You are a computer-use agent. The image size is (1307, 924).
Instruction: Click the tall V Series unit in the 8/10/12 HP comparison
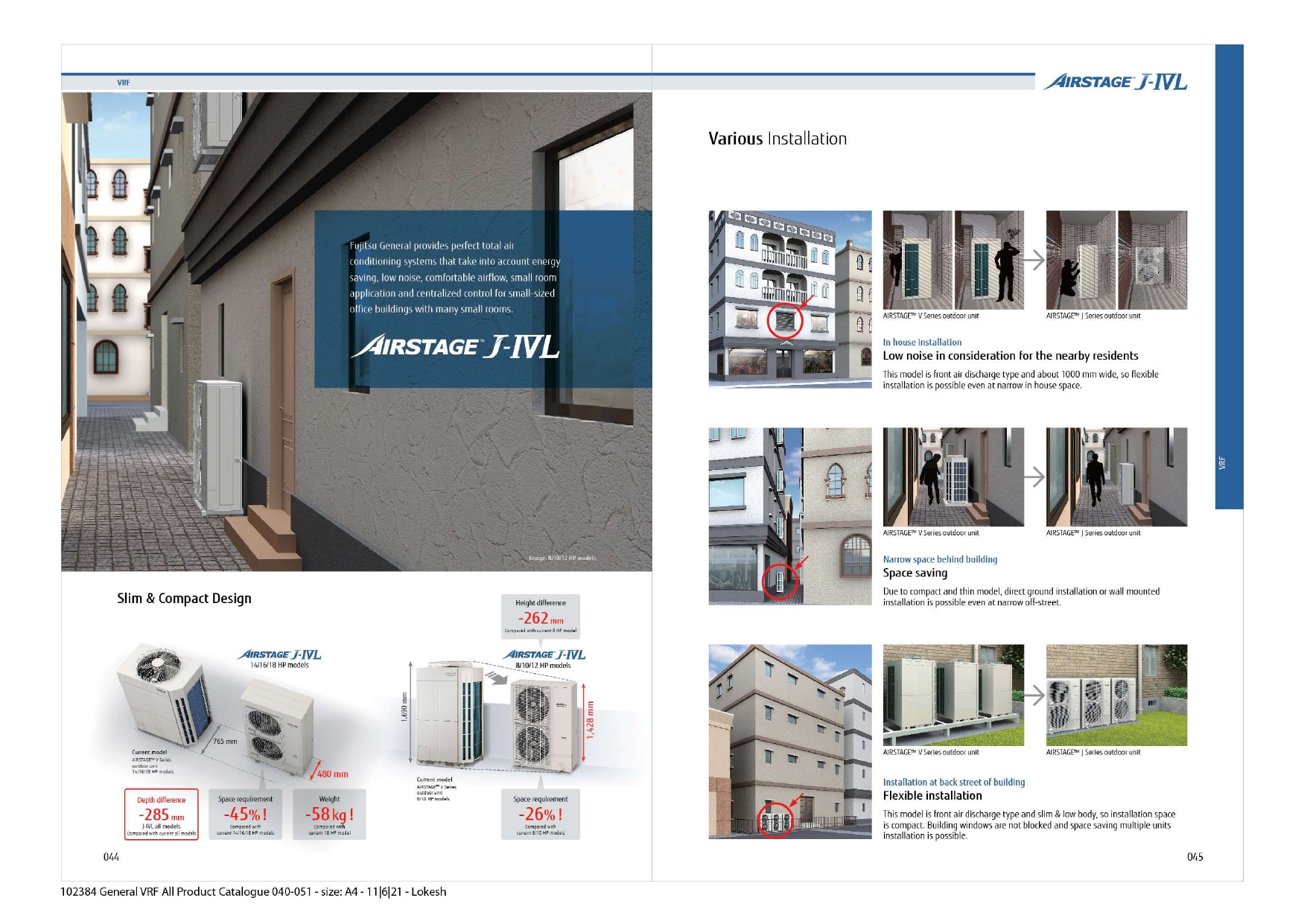coord(450,713)
